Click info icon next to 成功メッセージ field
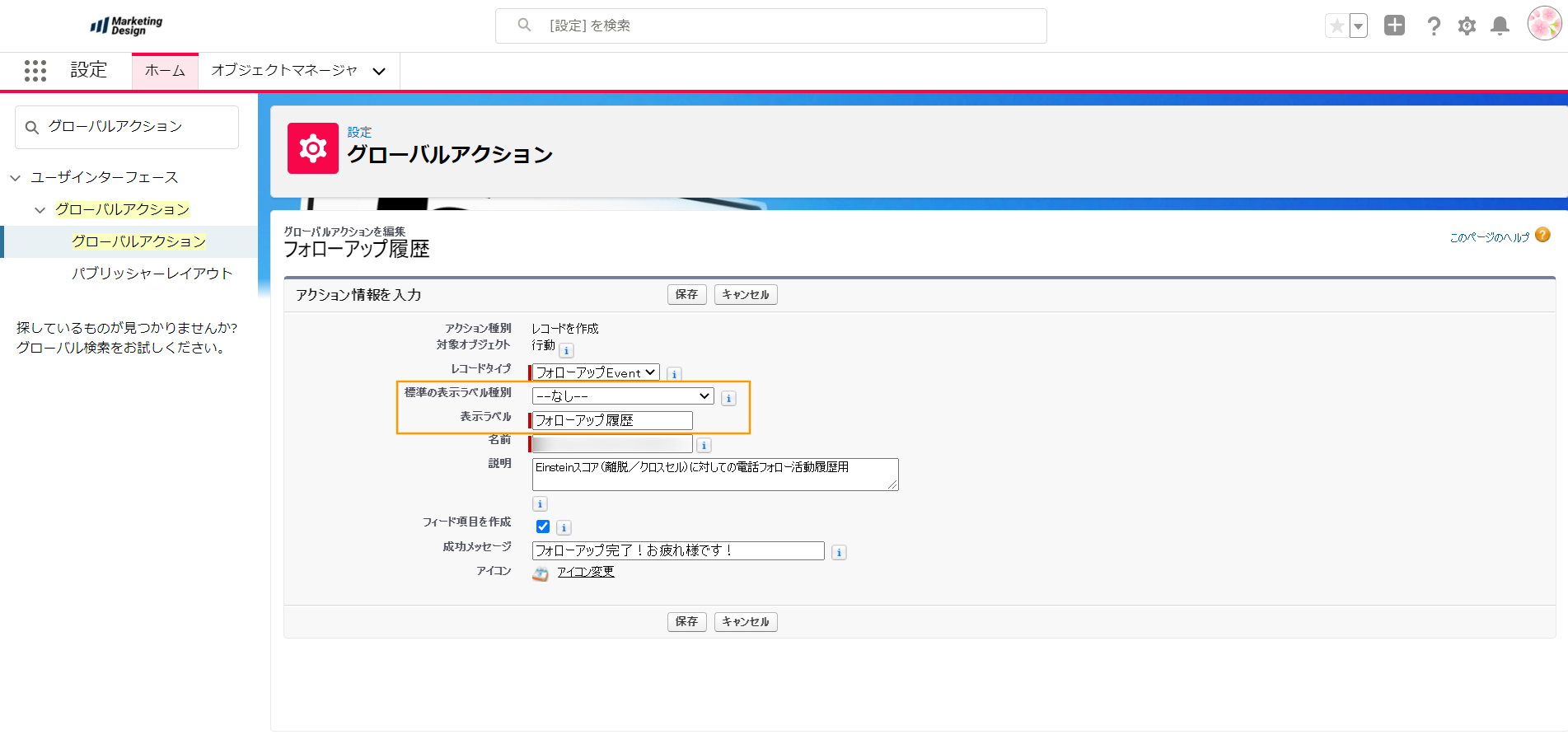The image size is (1568, 744). pos(839,553)
